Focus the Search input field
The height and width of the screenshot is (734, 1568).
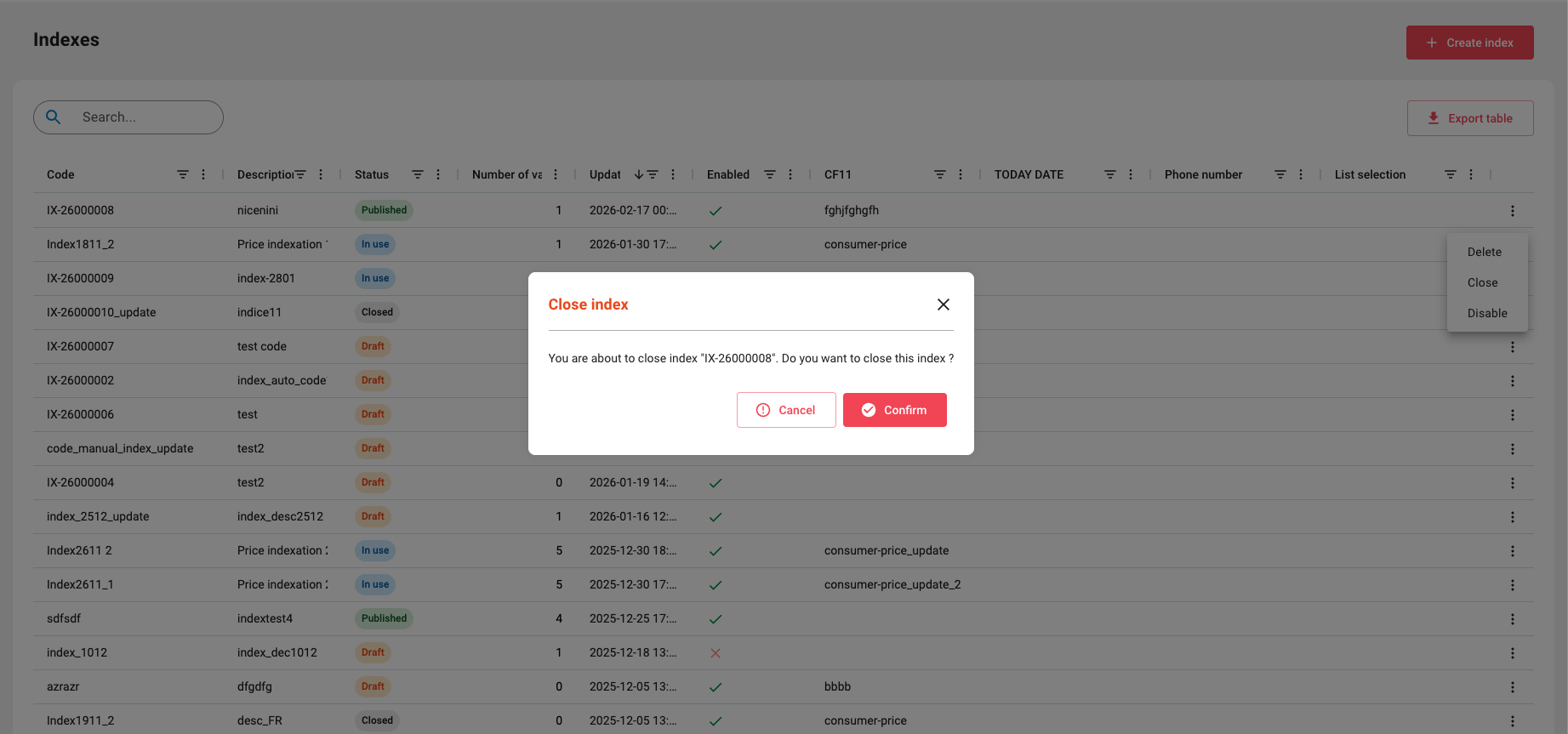coord(128,117)
